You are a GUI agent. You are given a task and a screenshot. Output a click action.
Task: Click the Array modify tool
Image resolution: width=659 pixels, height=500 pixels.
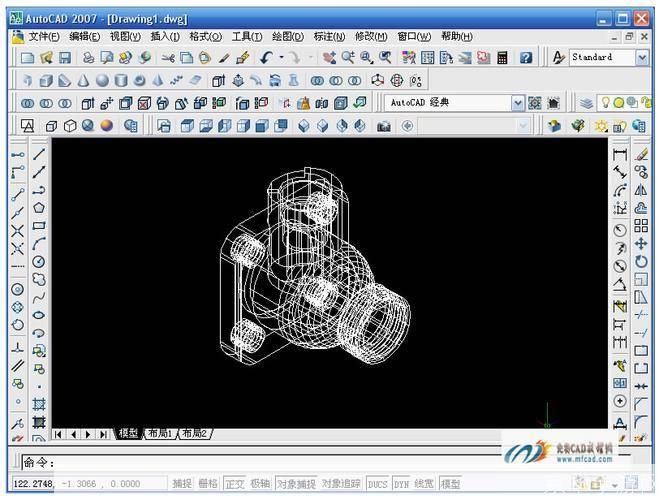641,226
